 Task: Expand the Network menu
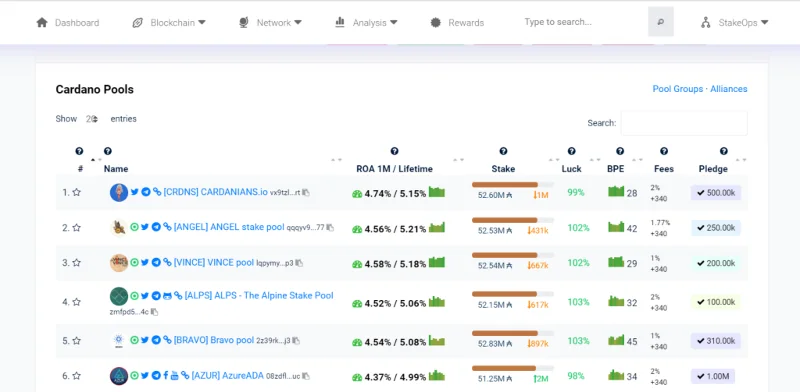click(270, 22)
